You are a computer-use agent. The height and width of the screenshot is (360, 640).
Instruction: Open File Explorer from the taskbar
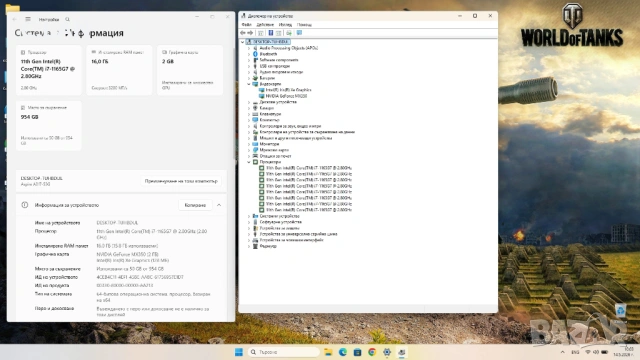[x=328, y=352]
